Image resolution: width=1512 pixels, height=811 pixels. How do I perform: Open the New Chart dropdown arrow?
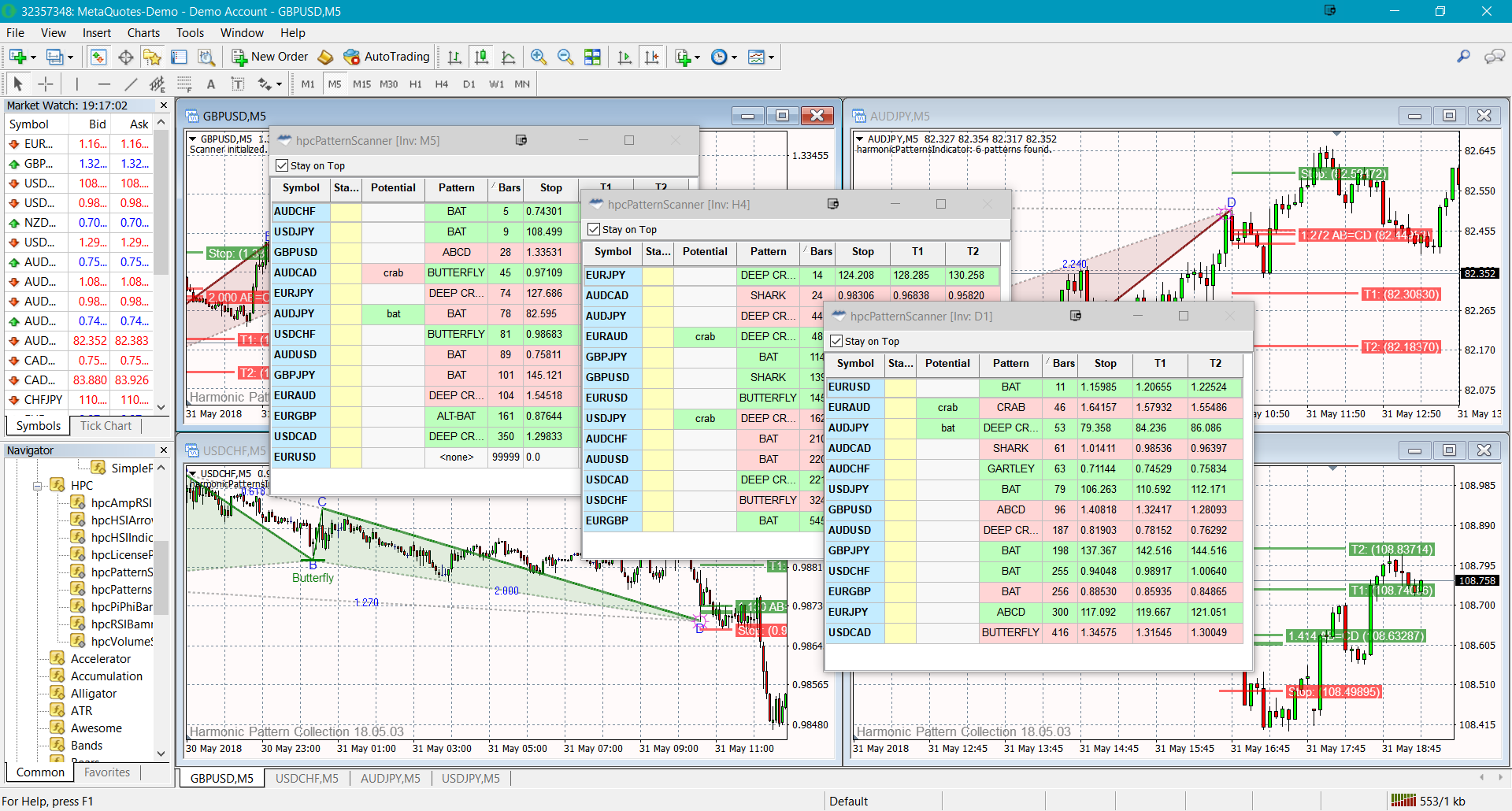click(33, 57)
